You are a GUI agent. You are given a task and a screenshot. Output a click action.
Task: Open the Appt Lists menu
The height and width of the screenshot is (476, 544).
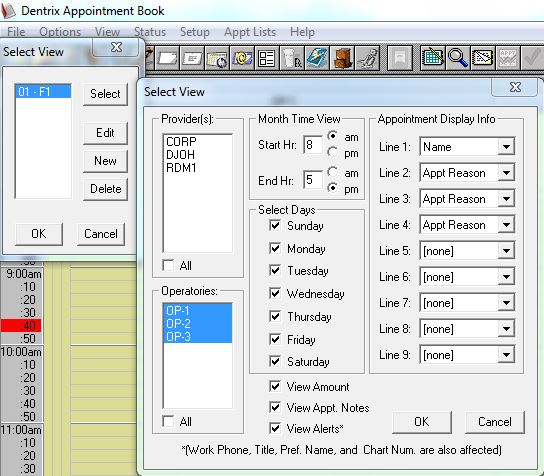coord(250,32)
